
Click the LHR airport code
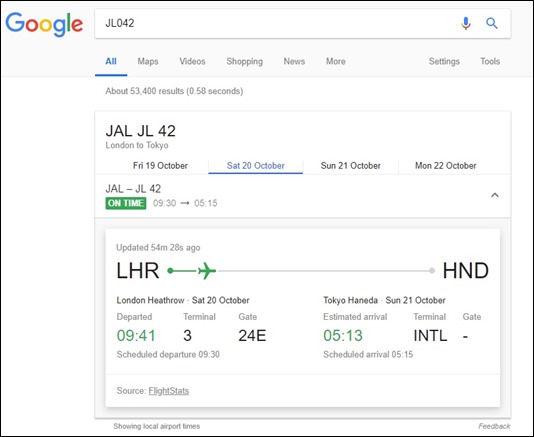(x=138, y=271)
